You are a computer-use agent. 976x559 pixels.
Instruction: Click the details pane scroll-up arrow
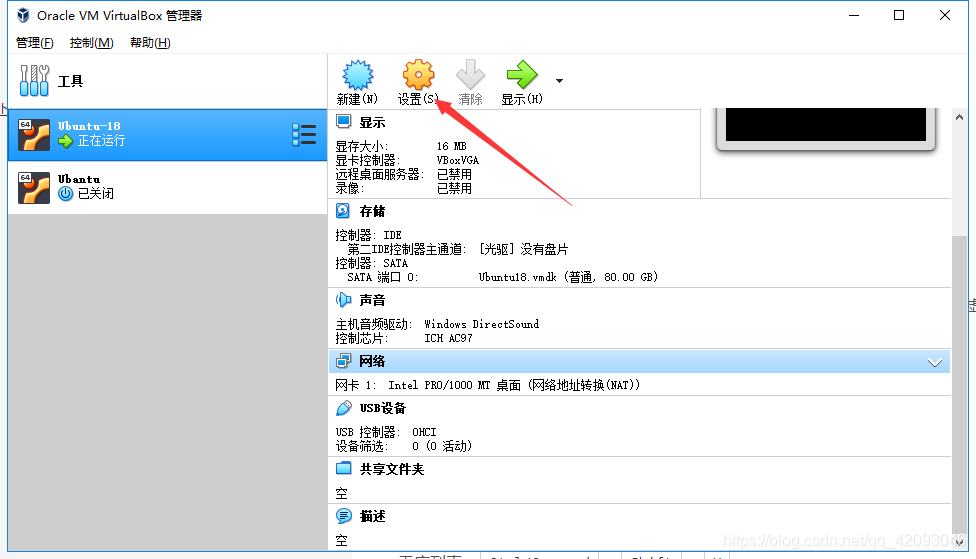click(959, 117)
